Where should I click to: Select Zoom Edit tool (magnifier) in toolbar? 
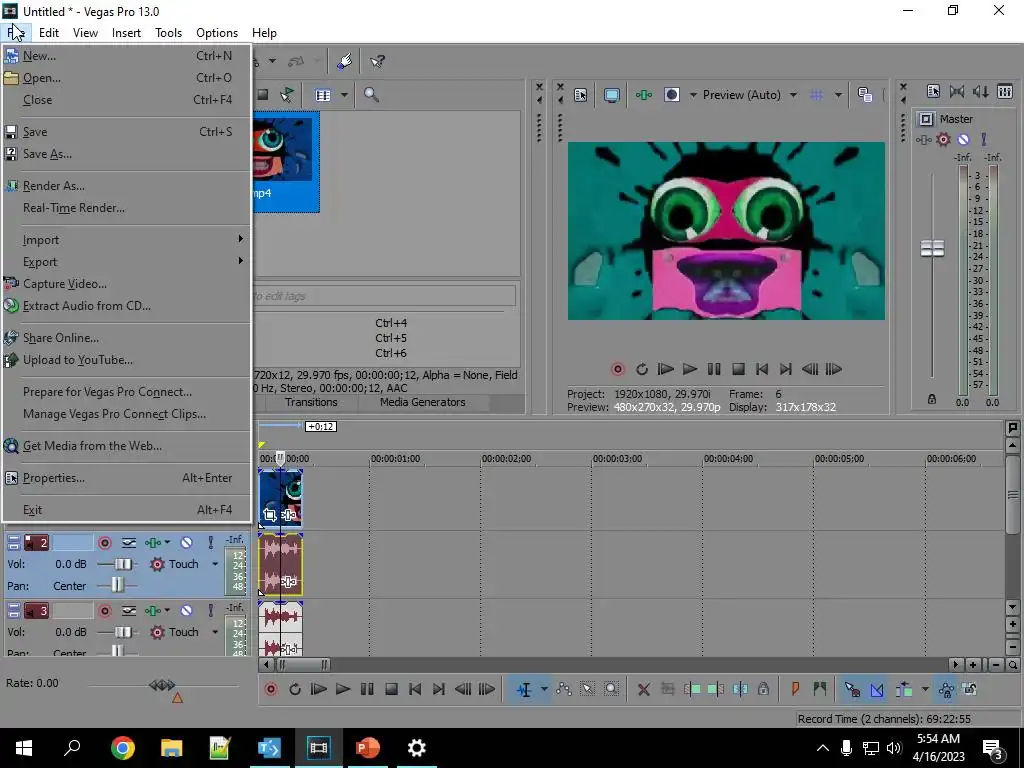pyautogui.click(x=611, y=689)
